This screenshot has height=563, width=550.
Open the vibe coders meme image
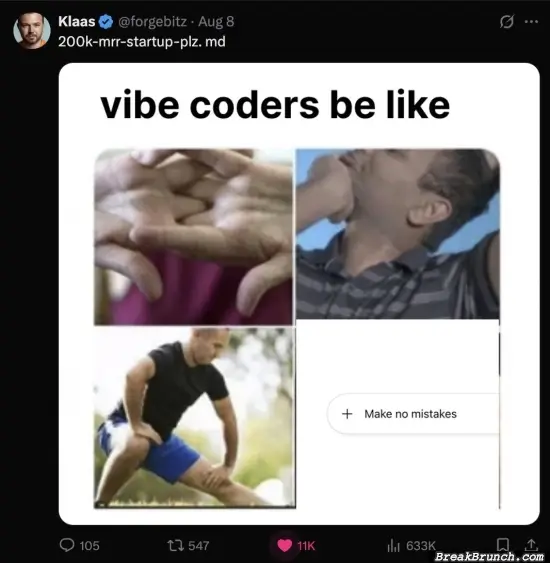click(x=299, y=294)
